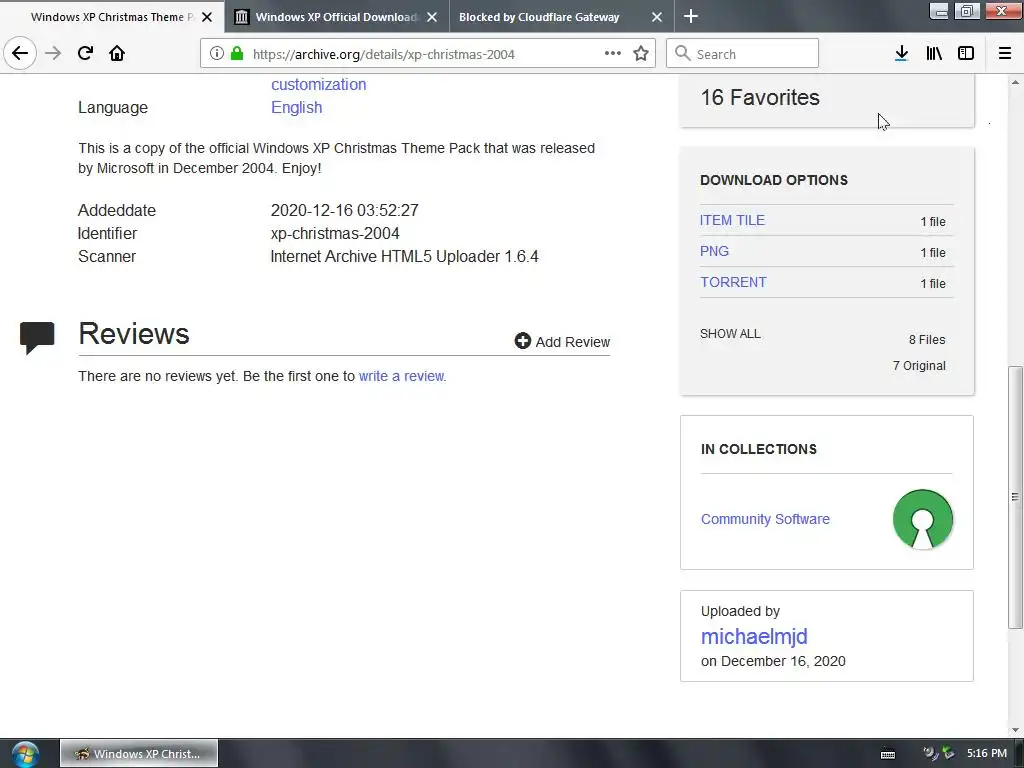Click the on-screen keyboard tray icon
1024x768 pixels.
click(x=888, y=754)
